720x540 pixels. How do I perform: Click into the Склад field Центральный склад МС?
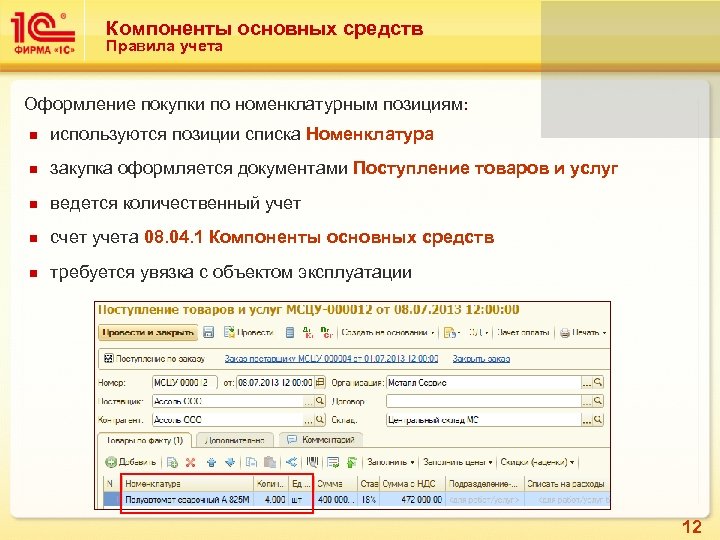484,420
